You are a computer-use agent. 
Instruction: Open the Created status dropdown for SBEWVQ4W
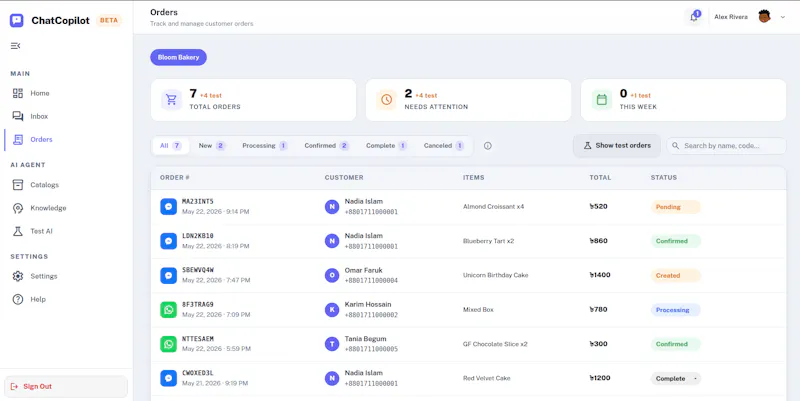(x=676, y=275)
